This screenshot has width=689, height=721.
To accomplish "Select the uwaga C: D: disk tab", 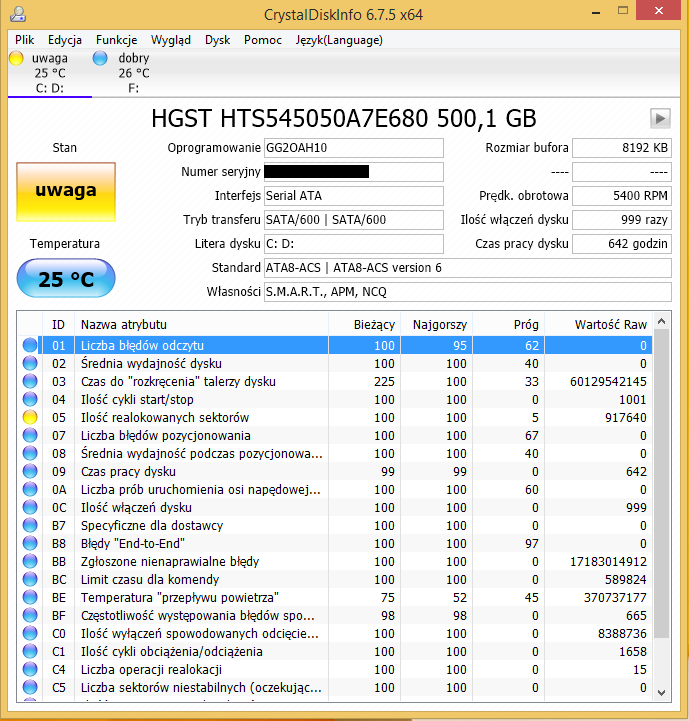I will (x=50, y=73).
